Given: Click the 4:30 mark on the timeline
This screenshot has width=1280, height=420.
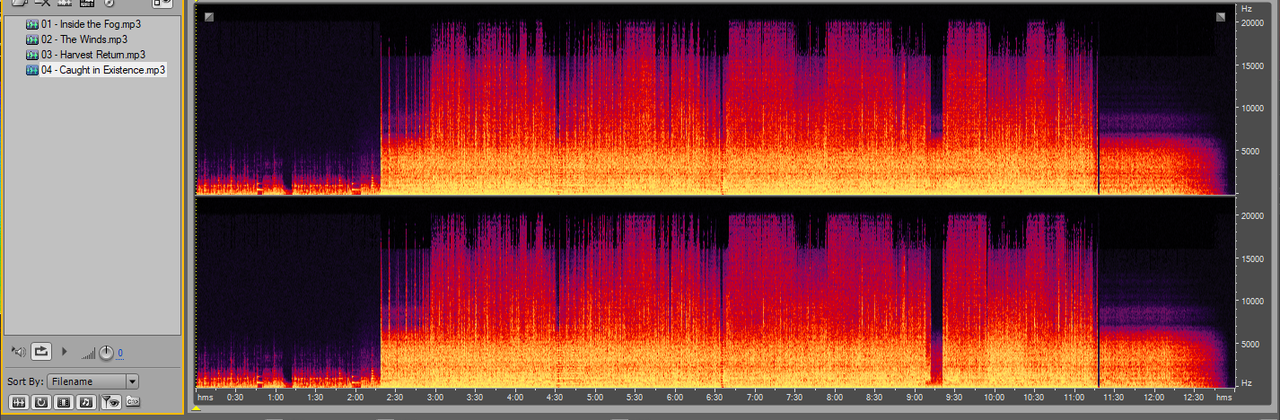Looking at the screenshot, I should (x=555, y=397).
